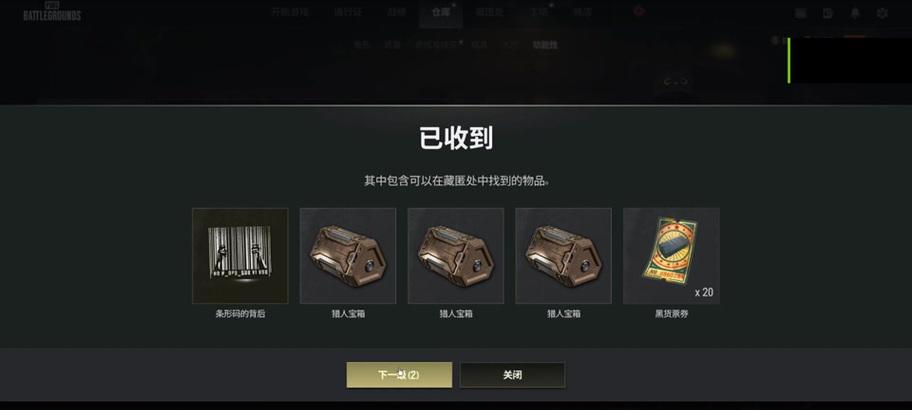Click the 下一步 (2) button

(x=399, y=375)
